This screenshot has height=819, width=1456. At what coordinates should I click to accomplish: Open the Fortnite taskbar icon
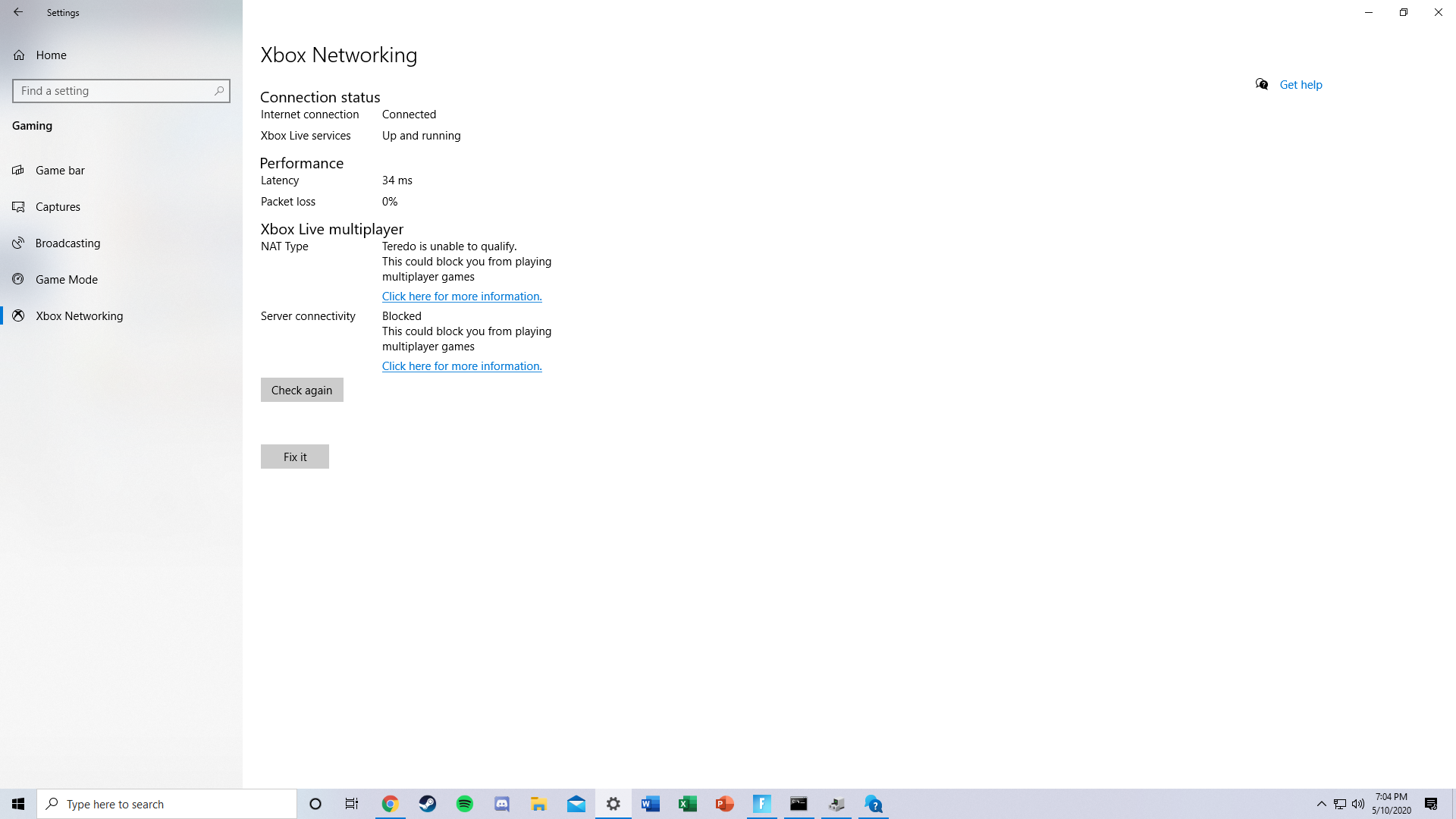[762, 804]
